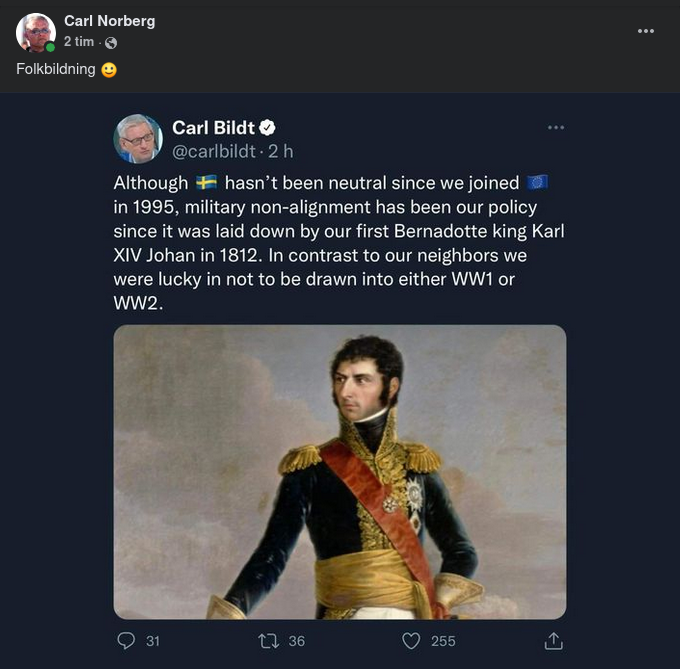Click the @carlbildt handle
This screenshot has width=680, height=669.
(x=215, y=152)
